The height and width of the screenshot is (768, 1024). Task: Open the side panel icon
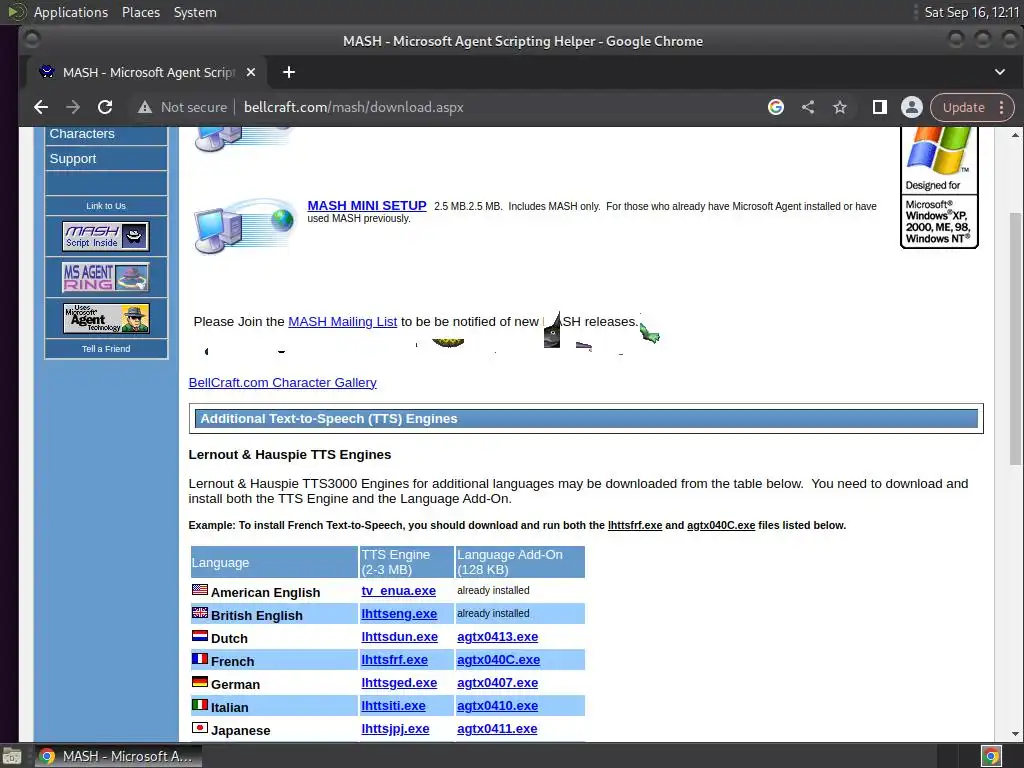(x=880, y=107)
